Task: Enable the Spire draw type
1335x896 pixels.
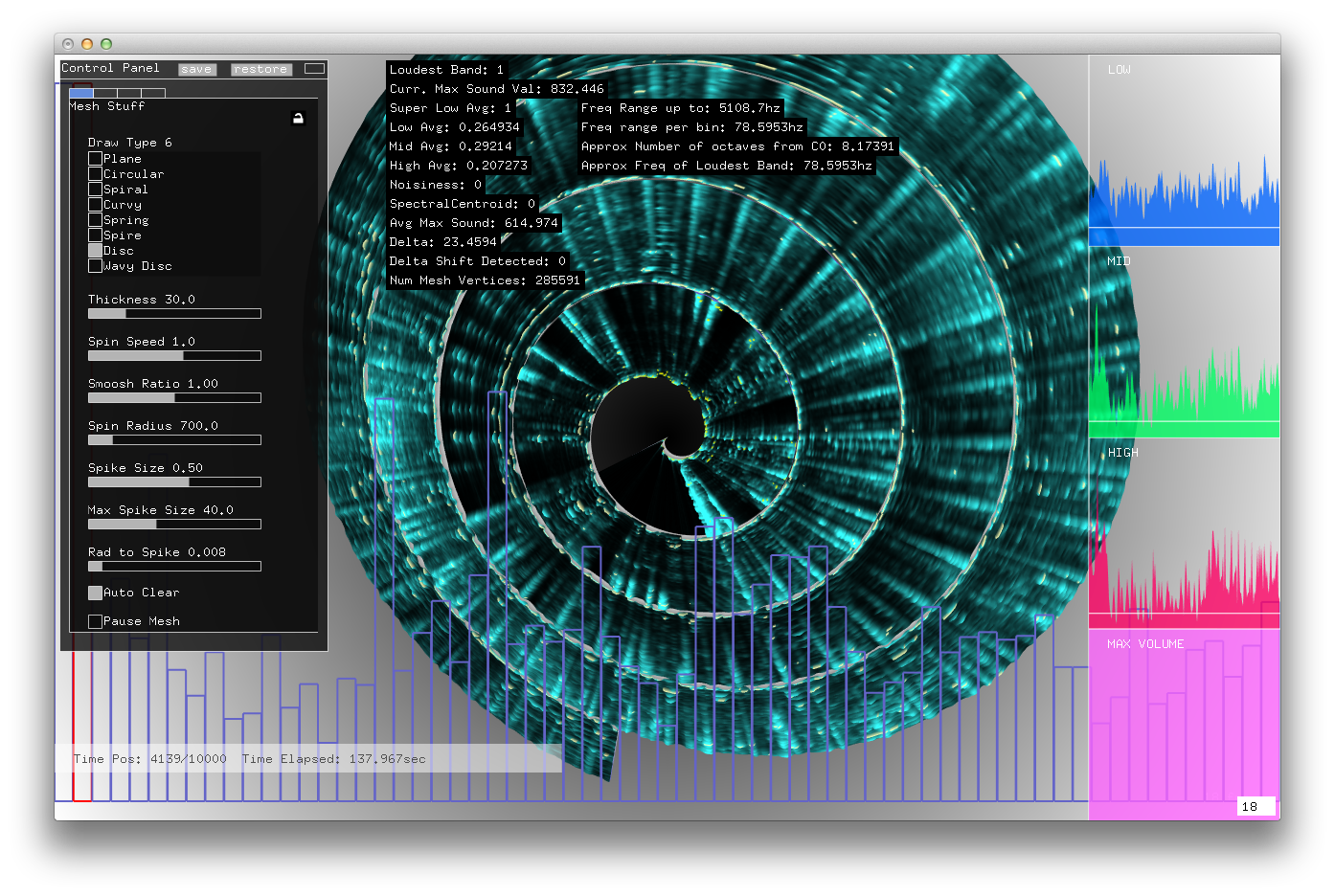Action: pos(95,235)
